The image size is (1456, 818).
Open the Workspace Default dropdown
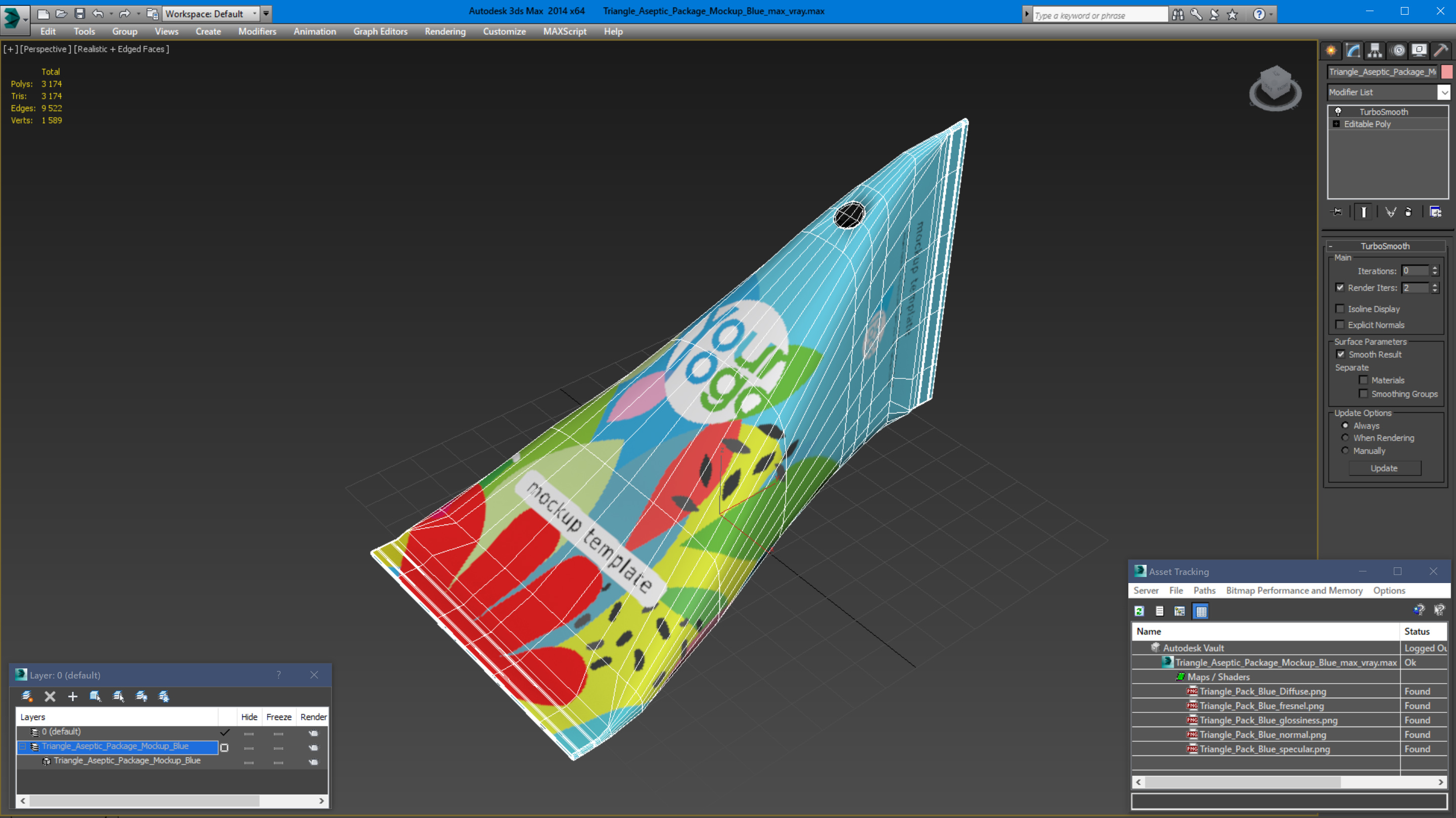pyautogui.click(x=210, y=14)
